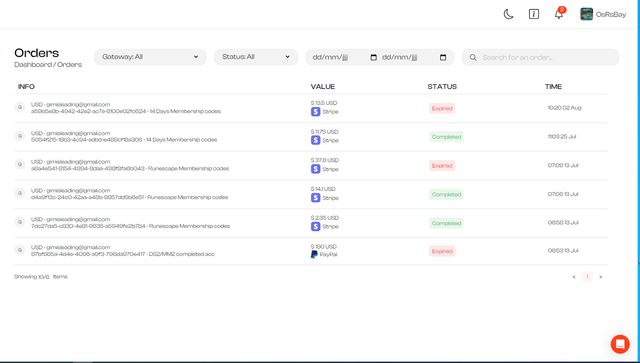The width and height of the screenshot is (640, 363).
Task: Click the 06:53 13 Jul time cell
Action: click(x=563, y=251)
